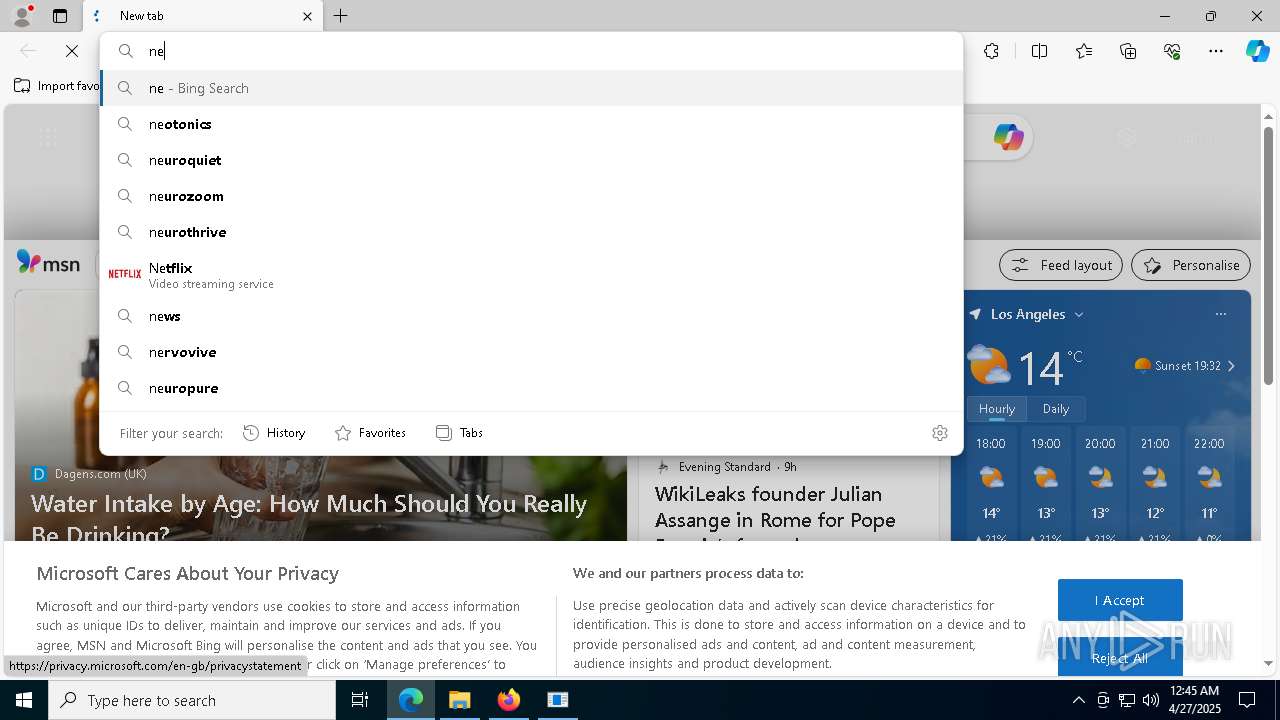
Task: Filter search by Favorites
Action: click(x=370, y=433)
